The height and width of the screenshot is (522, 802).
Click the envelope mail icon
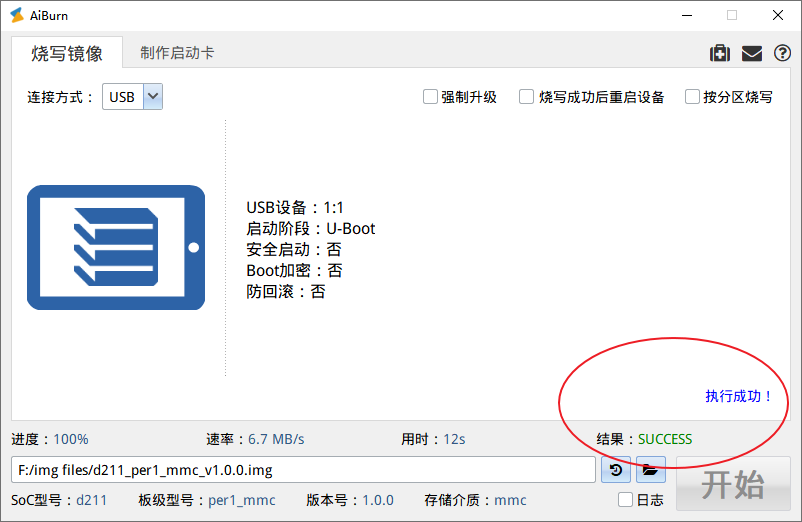click(751, 53)
